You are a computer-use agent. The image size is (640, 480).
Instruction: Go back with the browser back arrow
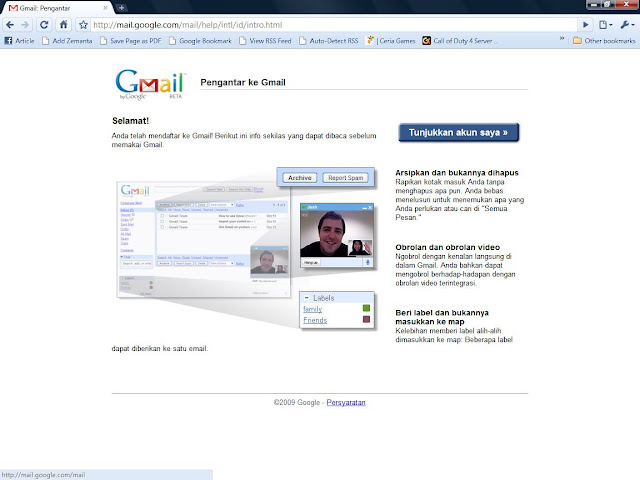(10, 25)
